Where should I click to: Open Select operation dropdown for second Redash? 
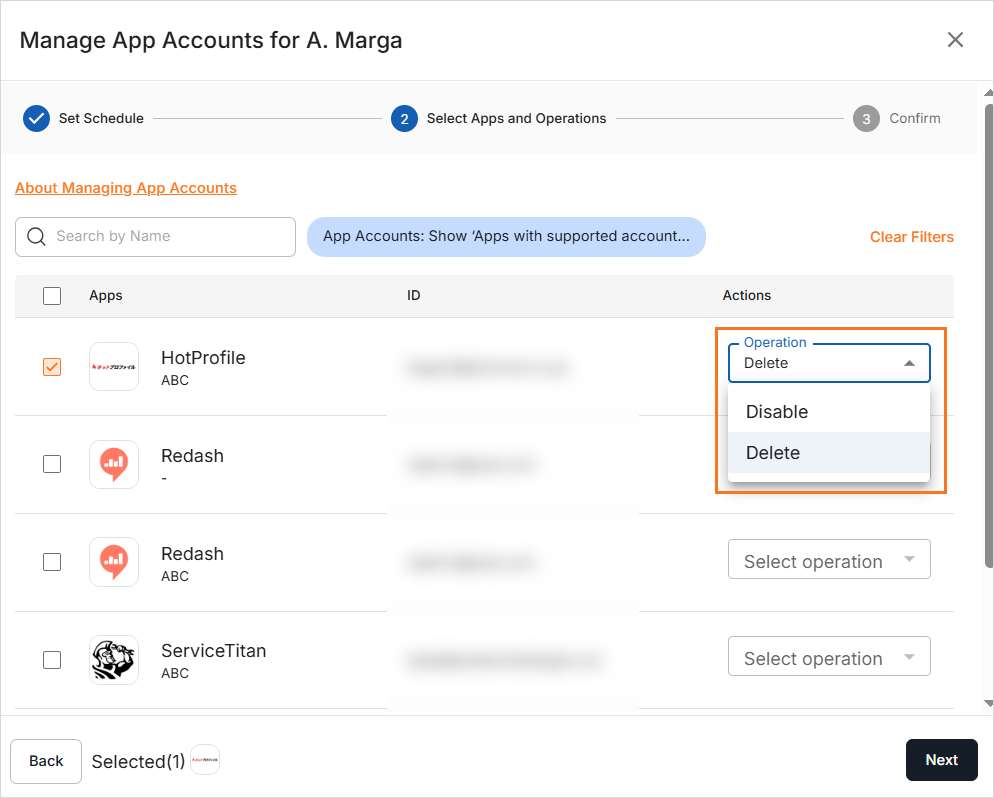pyautogui.click(x=829, y=561)
